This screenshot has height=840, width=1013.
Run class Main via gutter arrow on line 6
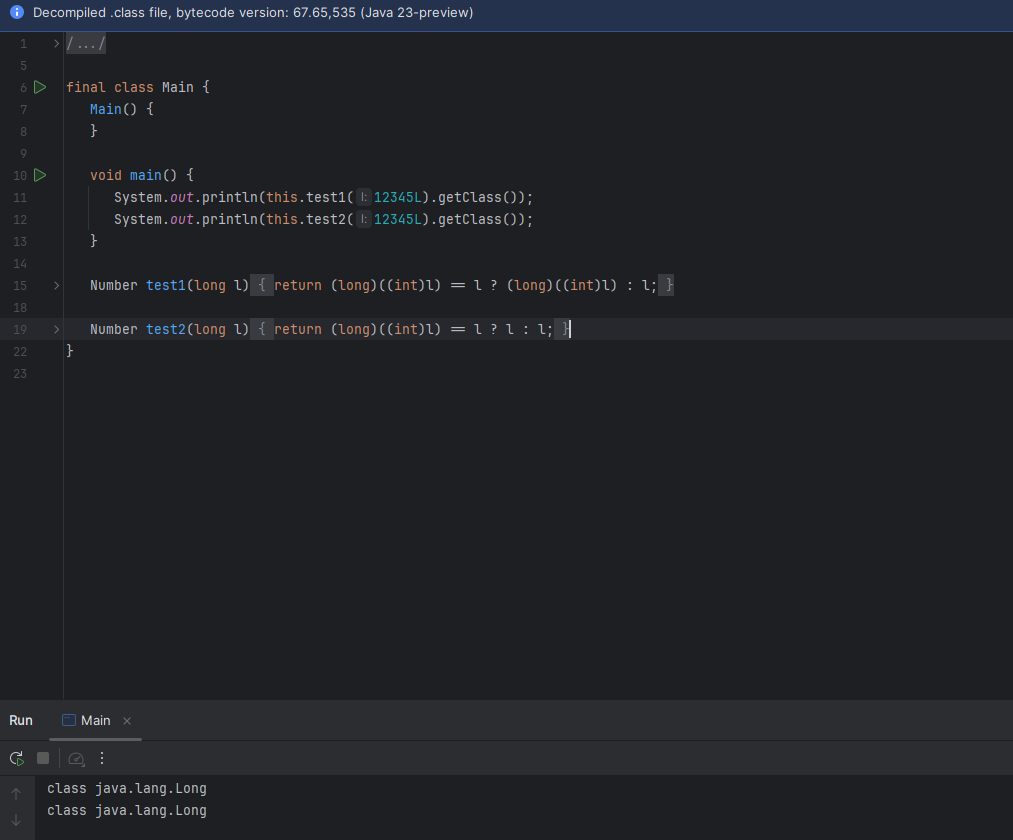point(40,87)
